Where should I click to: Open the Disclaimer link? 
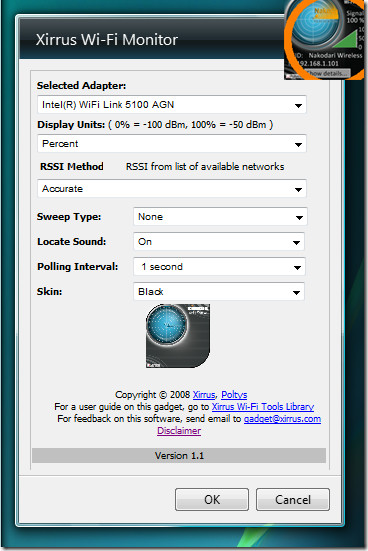[179, 430]
